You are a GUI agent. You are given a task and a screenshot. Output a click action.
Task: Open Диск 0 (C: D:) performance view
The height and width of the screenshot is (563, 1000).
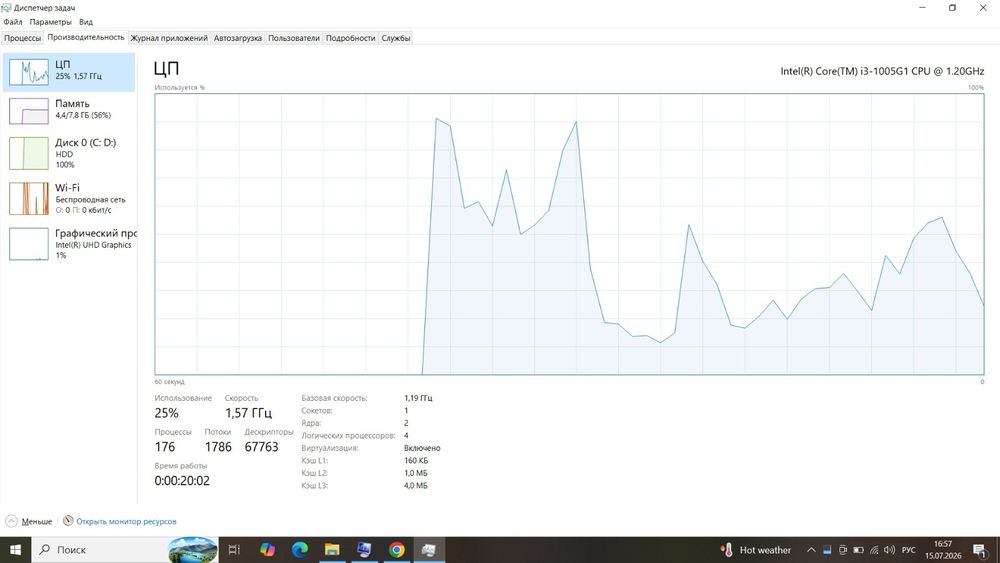tap(68, 153)
